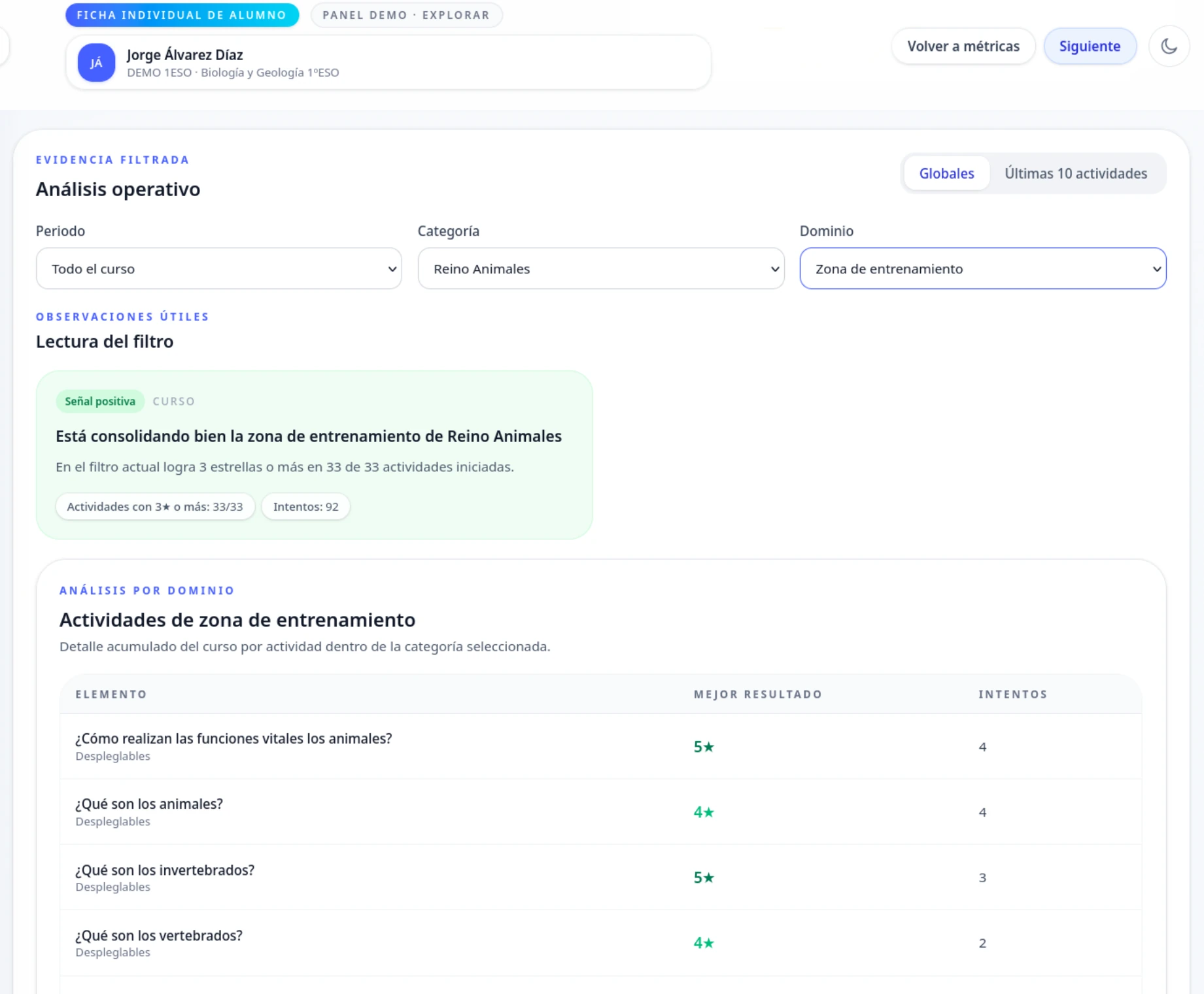The image size is (1204, 994).
Task: Open the Periodo dropdown
Action: [x=218, y=269]
